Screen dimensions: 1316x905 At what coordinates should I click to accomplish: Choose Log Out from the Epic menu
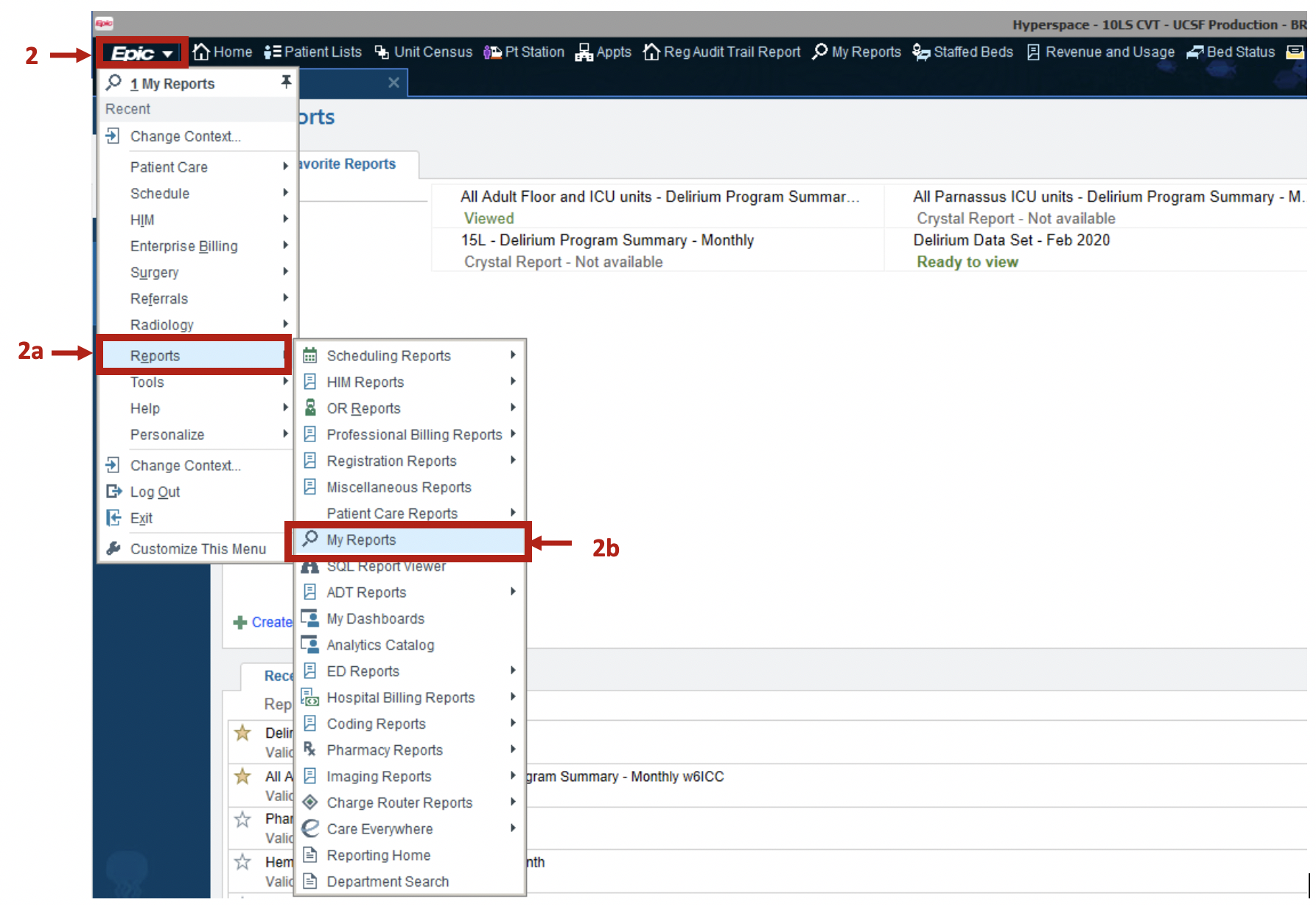pyautogui.click(x=155, y=492)
